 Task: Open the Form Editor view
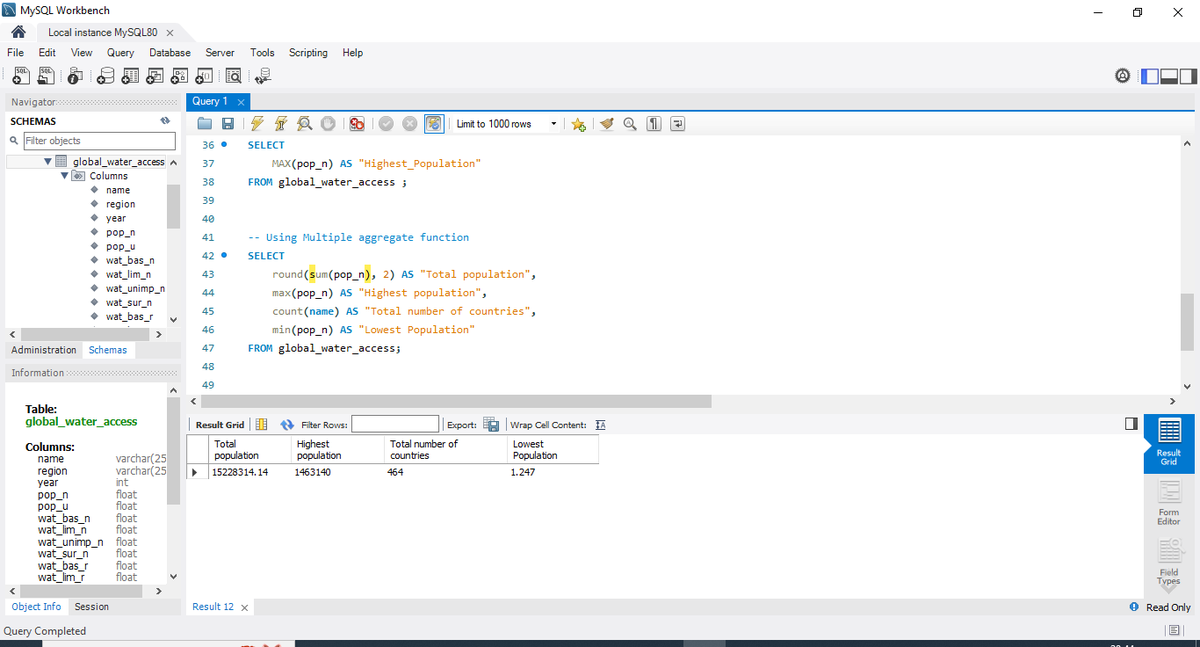(x=1169, y=503)
